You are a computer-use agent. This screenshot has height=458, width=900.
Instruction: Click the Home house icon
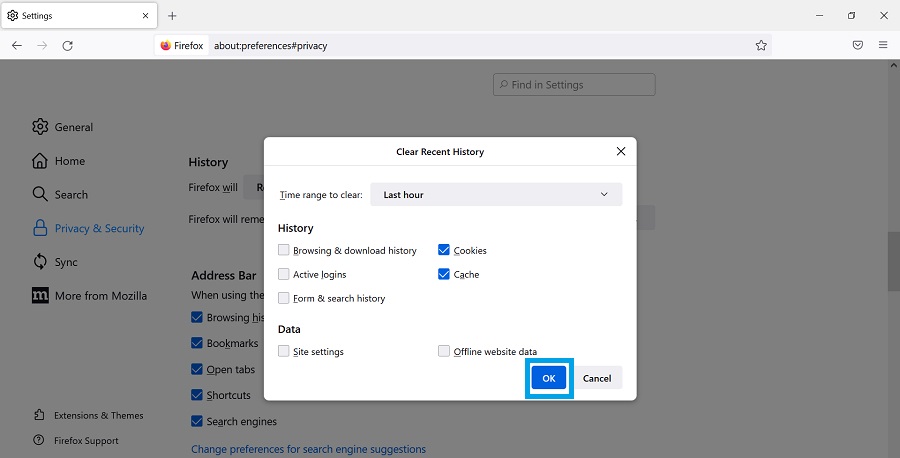(40, 161)
